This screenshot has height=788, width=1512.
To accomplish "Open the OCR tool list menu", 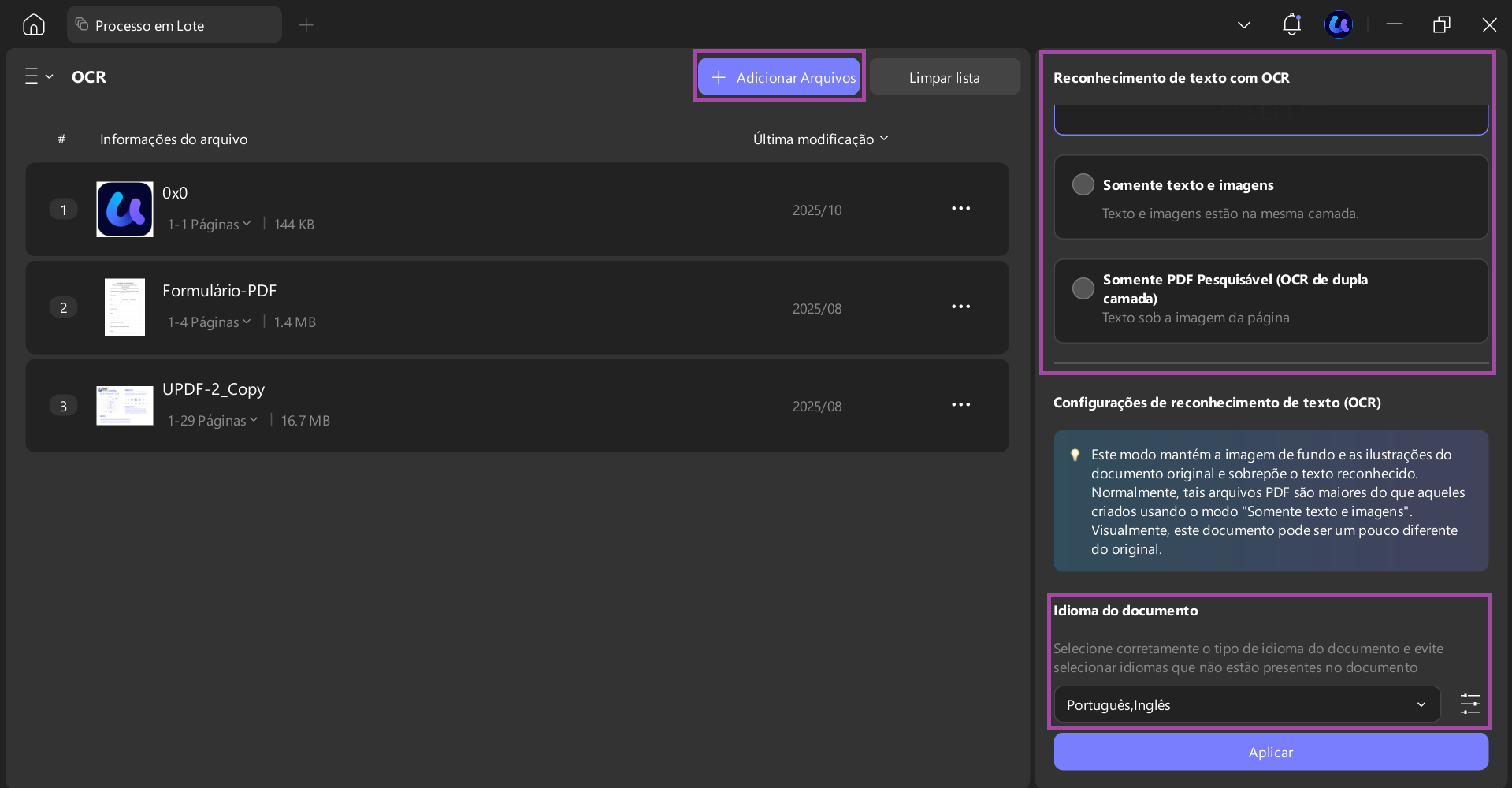I will 39,76.
